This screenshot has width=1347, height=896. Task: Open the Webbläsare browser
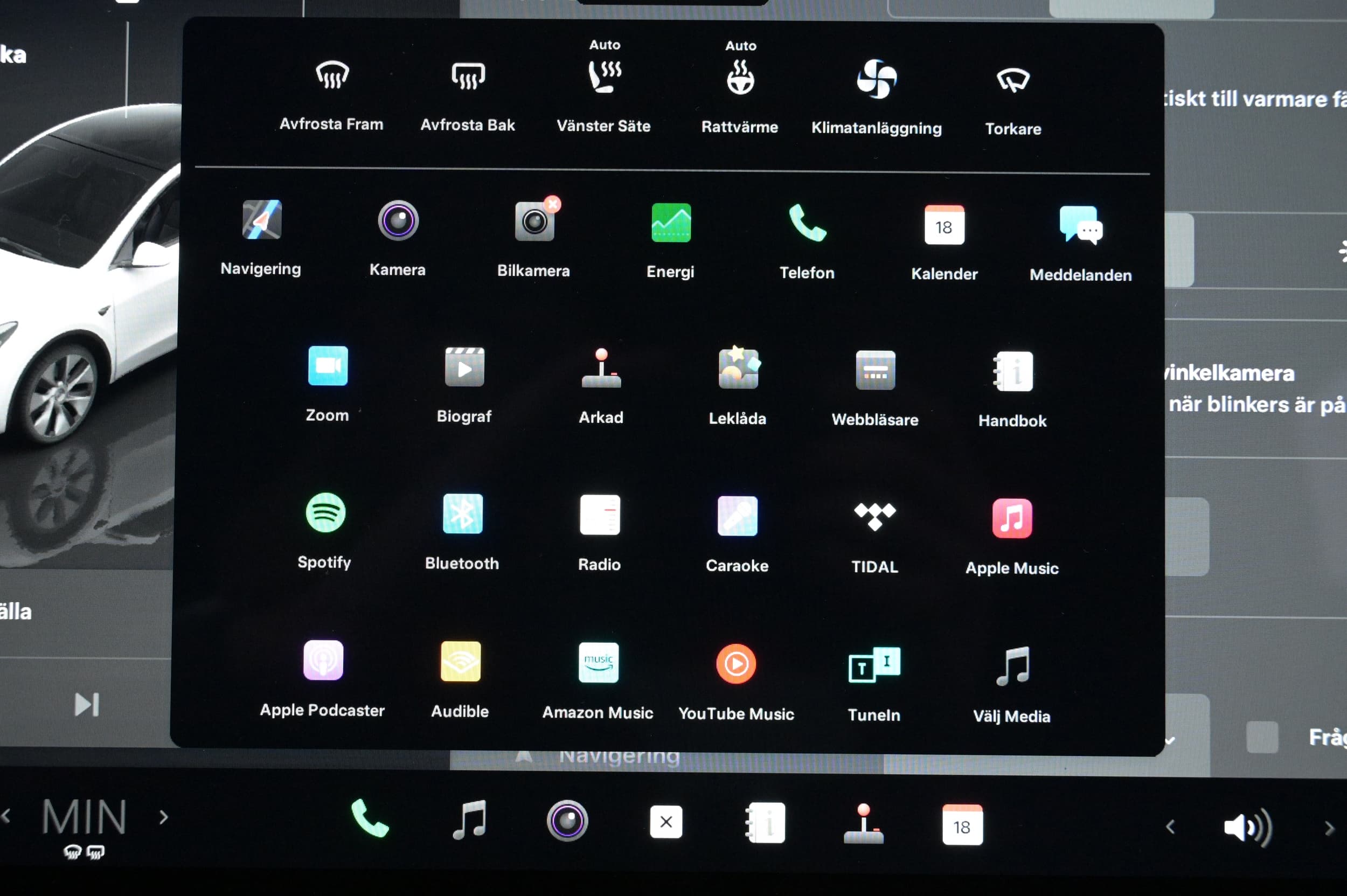(876, 388)
